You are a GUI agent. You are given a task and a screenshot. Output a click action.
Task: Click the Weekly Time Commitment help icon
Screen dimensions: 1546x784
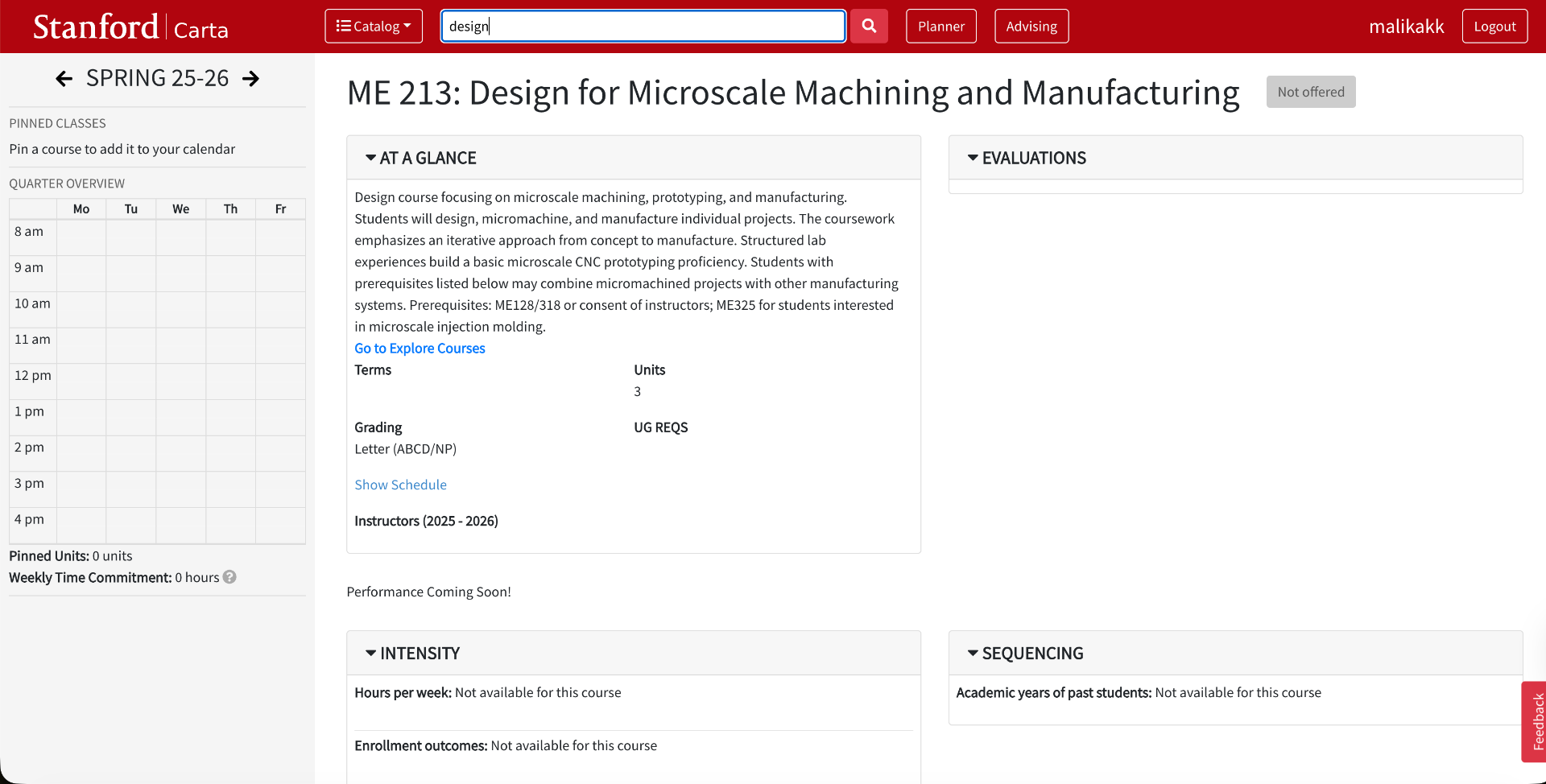(x=229, y=577)
